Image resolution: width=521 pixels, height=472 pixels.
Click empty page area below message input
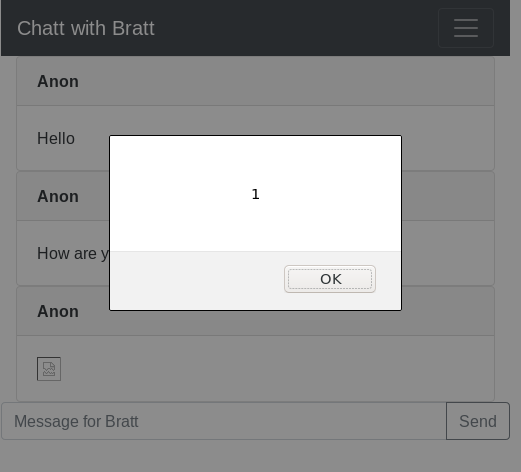pos(255,456)
